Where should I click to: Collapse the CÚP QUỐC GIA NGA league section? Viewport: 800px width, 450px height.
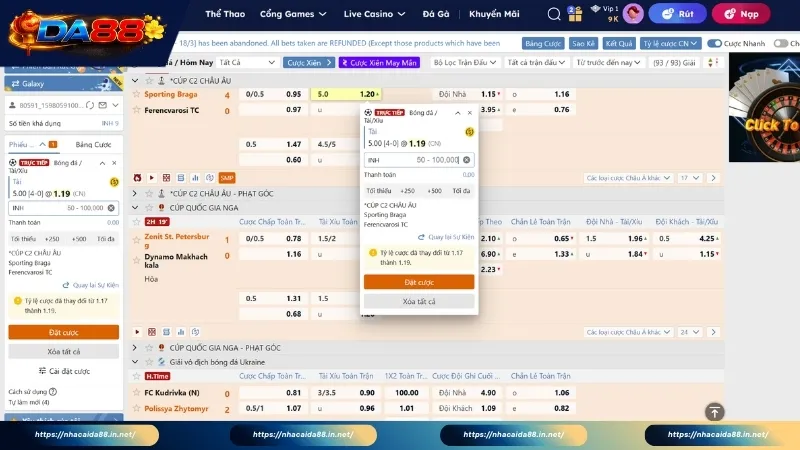coord(136,207)
